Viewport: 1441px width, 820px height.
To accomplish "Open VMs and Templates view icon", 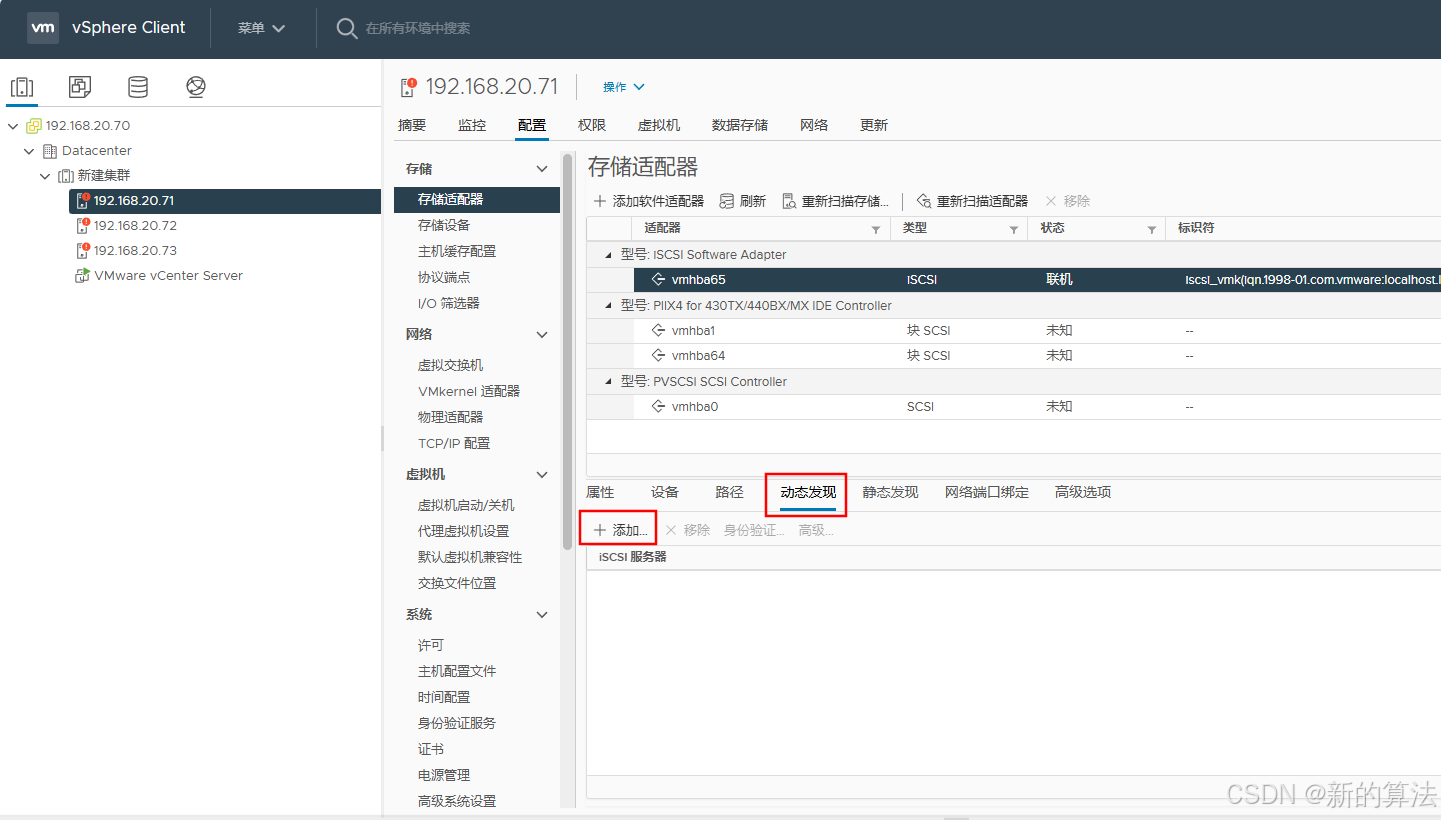I will [80, 87].
